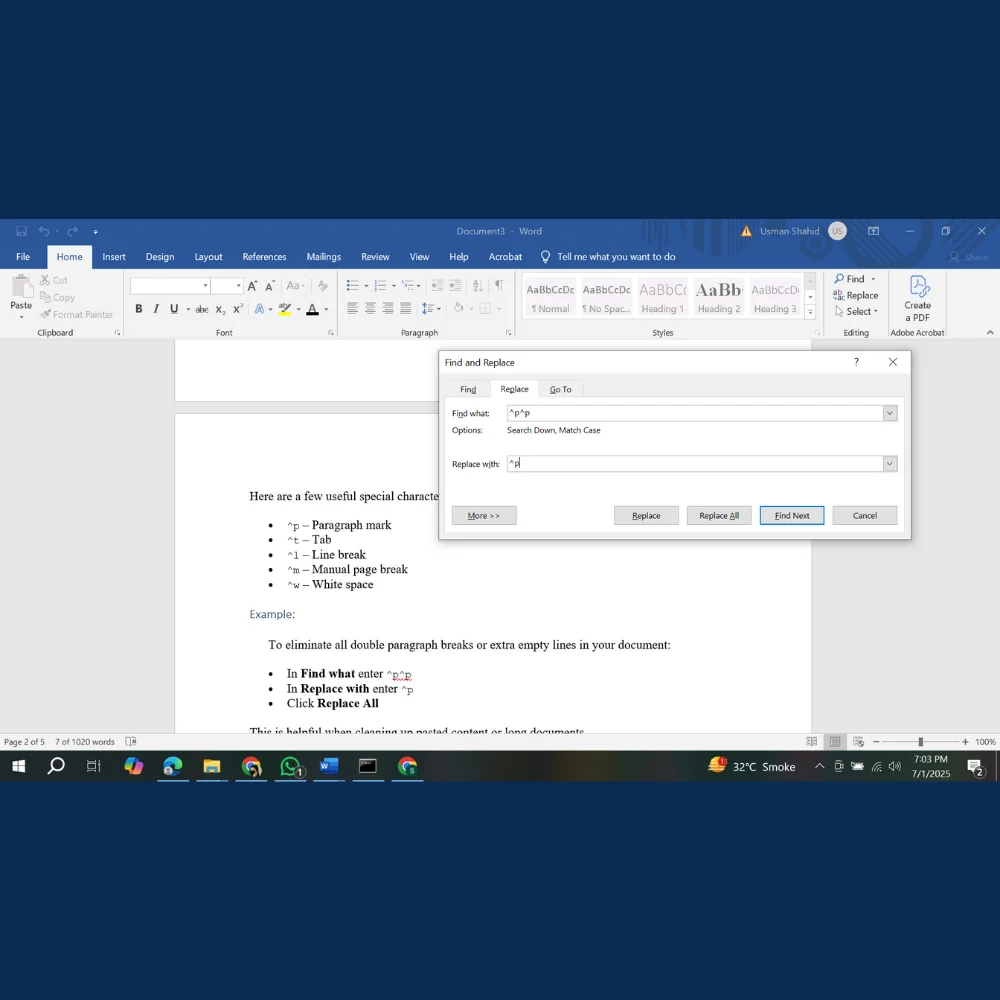1000x1000 pixels.
Task: Open font color dropdown arrow
Action: [326, 309]
